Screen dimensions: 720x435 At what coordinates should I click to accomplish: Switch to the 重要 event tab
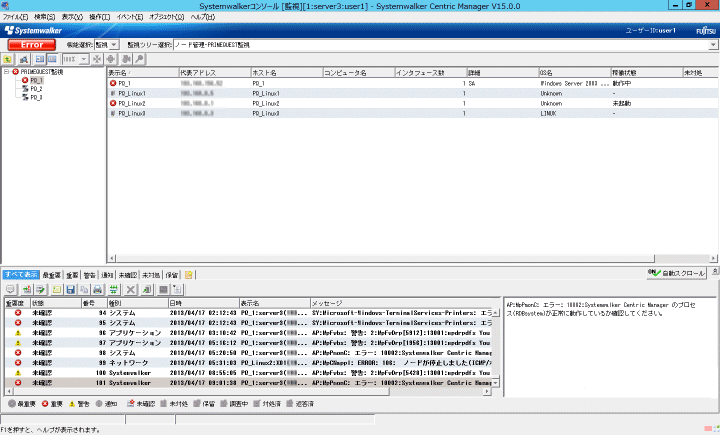tap(72, 275)
